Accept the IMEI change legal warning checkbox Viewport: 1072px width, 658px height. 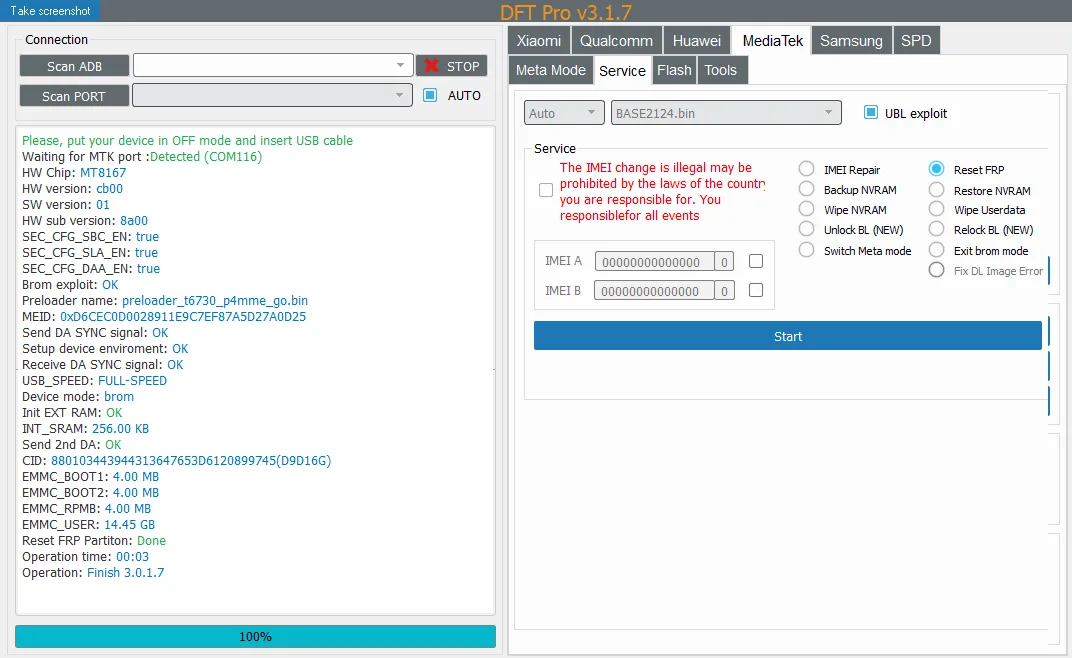pyautogui.click(x=546, y=190)
